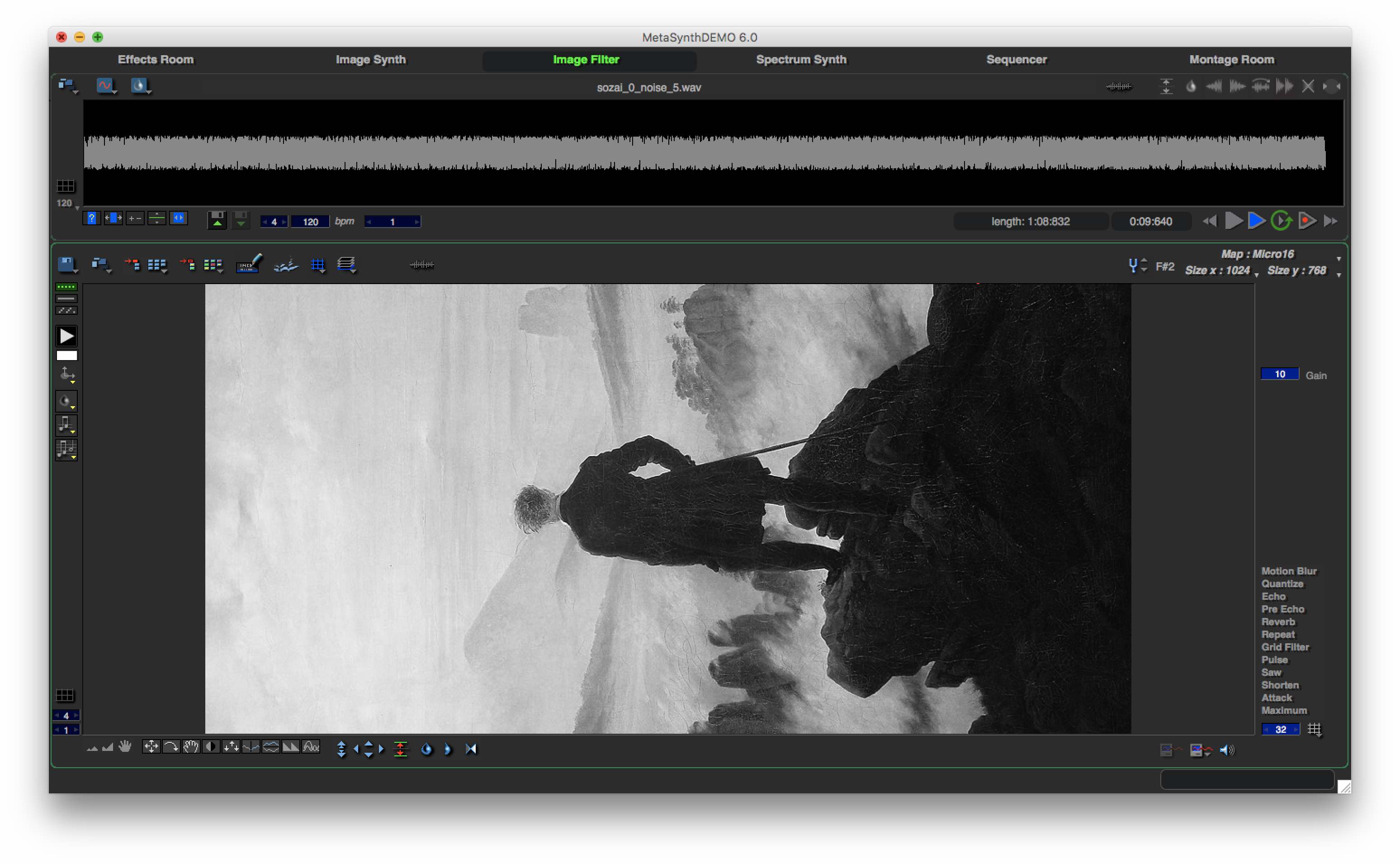
Task: Apply Motion Blur filter
Action: coord(1289,571)
